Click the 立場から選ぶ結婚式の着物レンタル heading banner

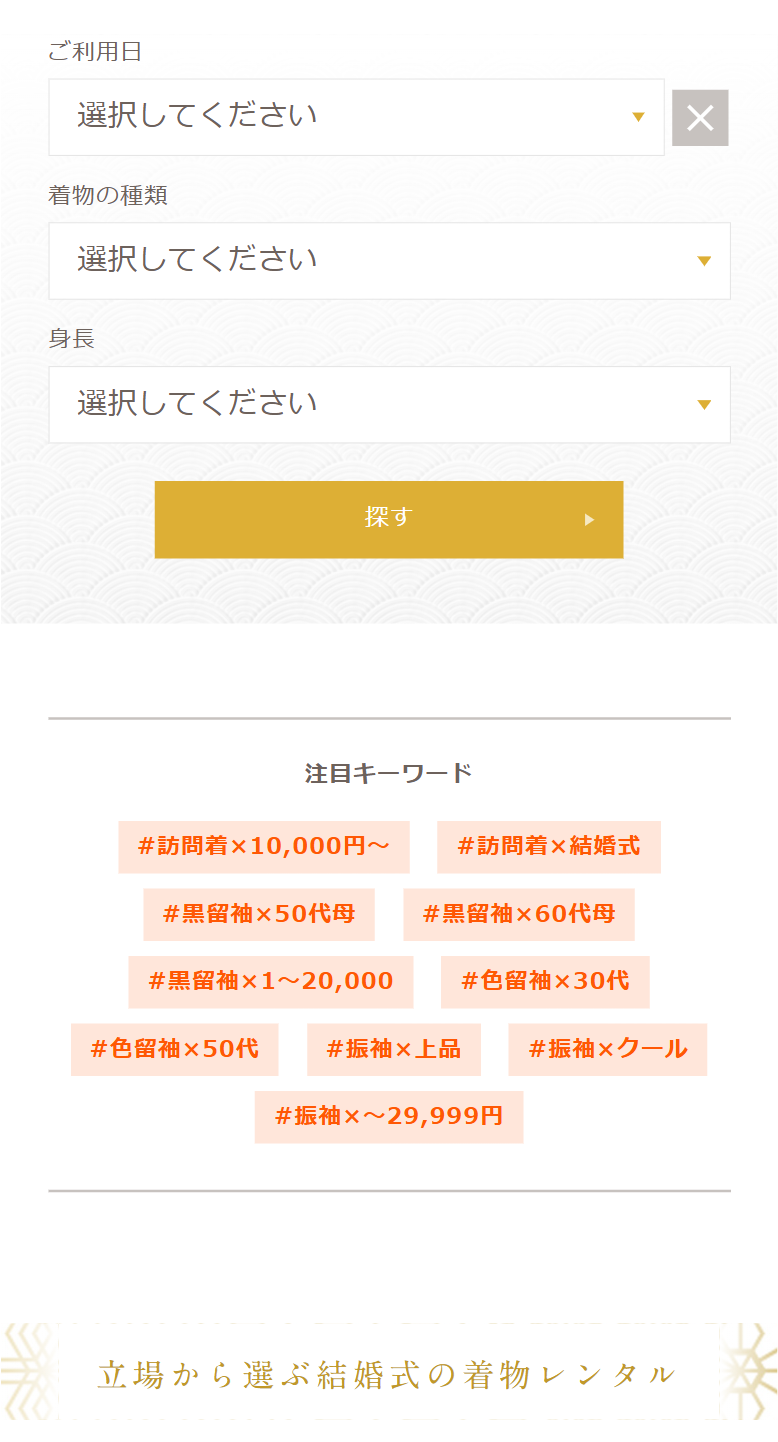tap(389, 1375)
